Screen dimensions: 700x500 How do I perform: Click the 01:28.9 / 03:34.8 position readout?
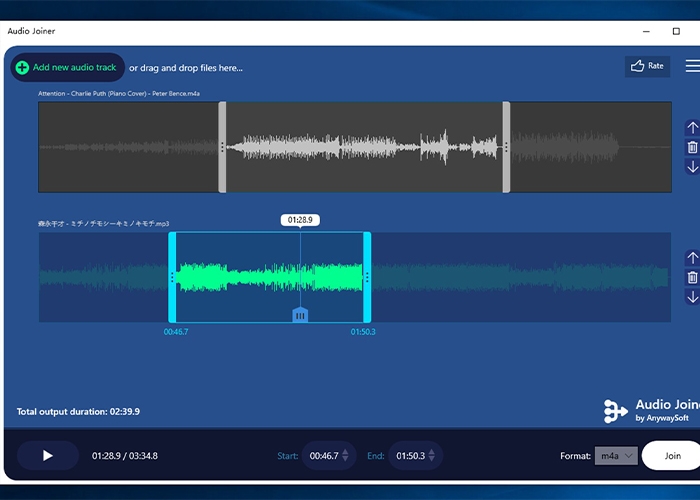pyautogui.click(x=125, y=456)
